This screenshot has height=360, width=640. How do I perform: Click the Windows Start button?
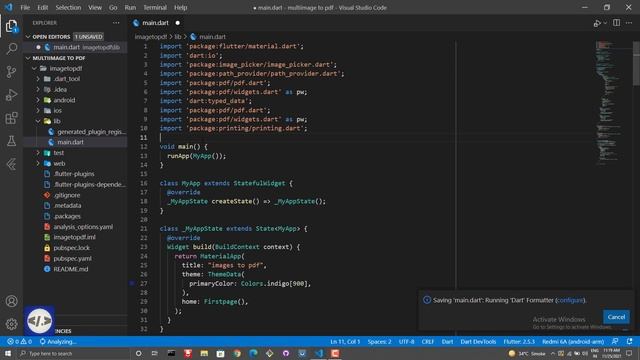[8, 353]
